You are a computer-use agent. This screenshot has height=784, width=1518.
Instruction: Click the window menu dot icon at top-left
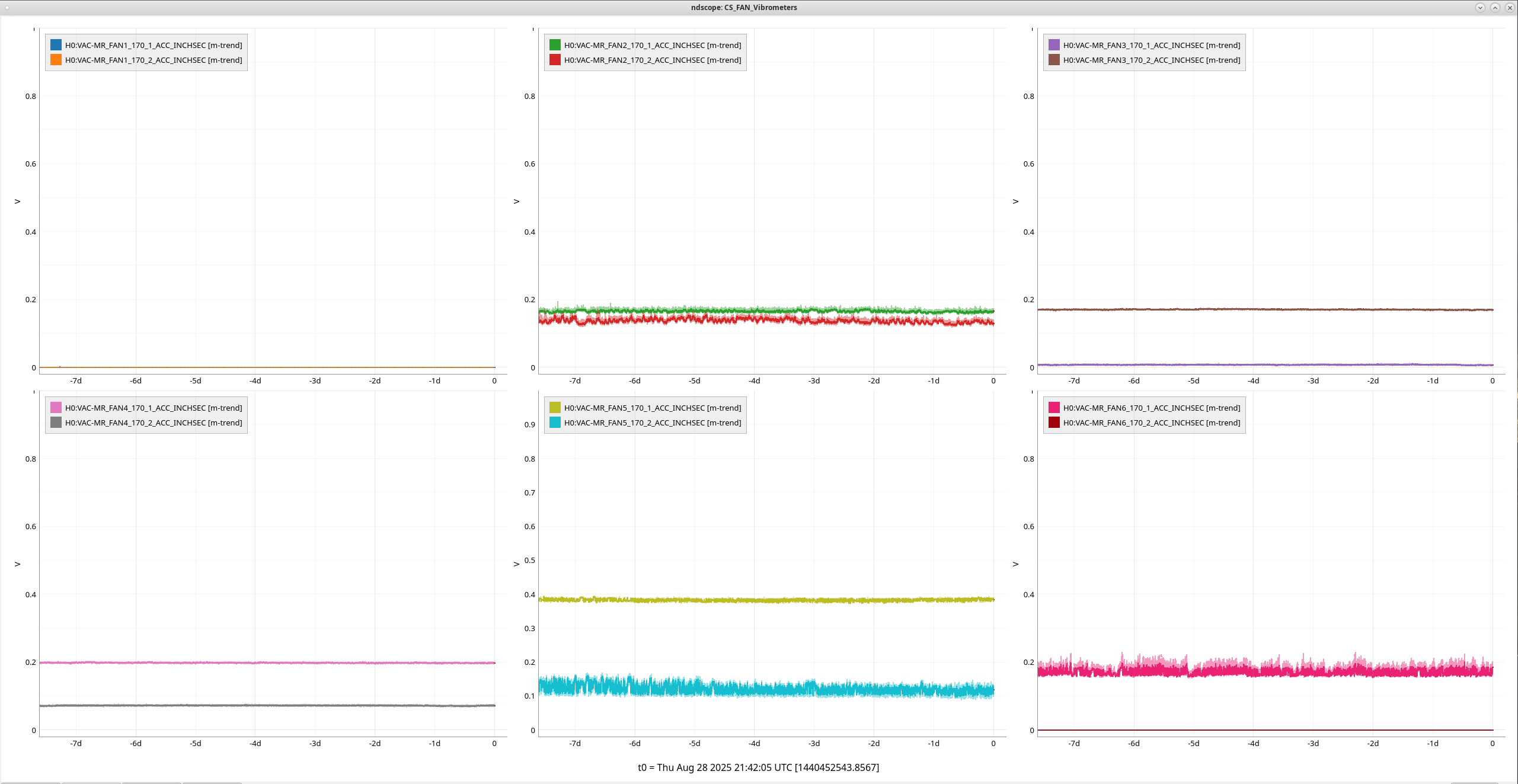[7, 8]
